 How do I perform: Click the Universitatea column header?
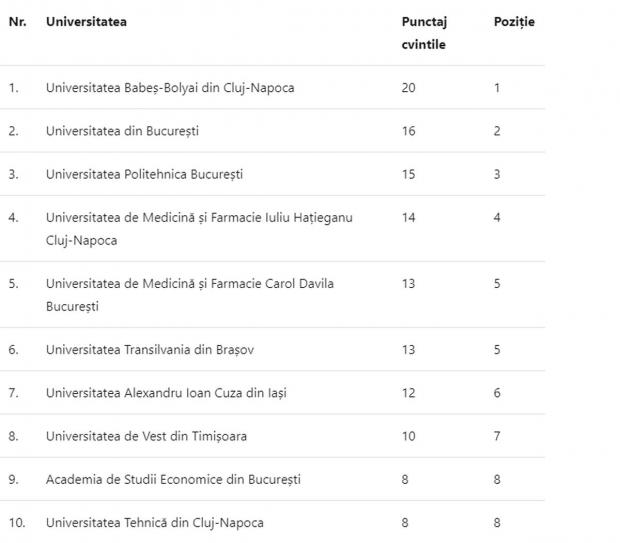(x=86, y=22)
